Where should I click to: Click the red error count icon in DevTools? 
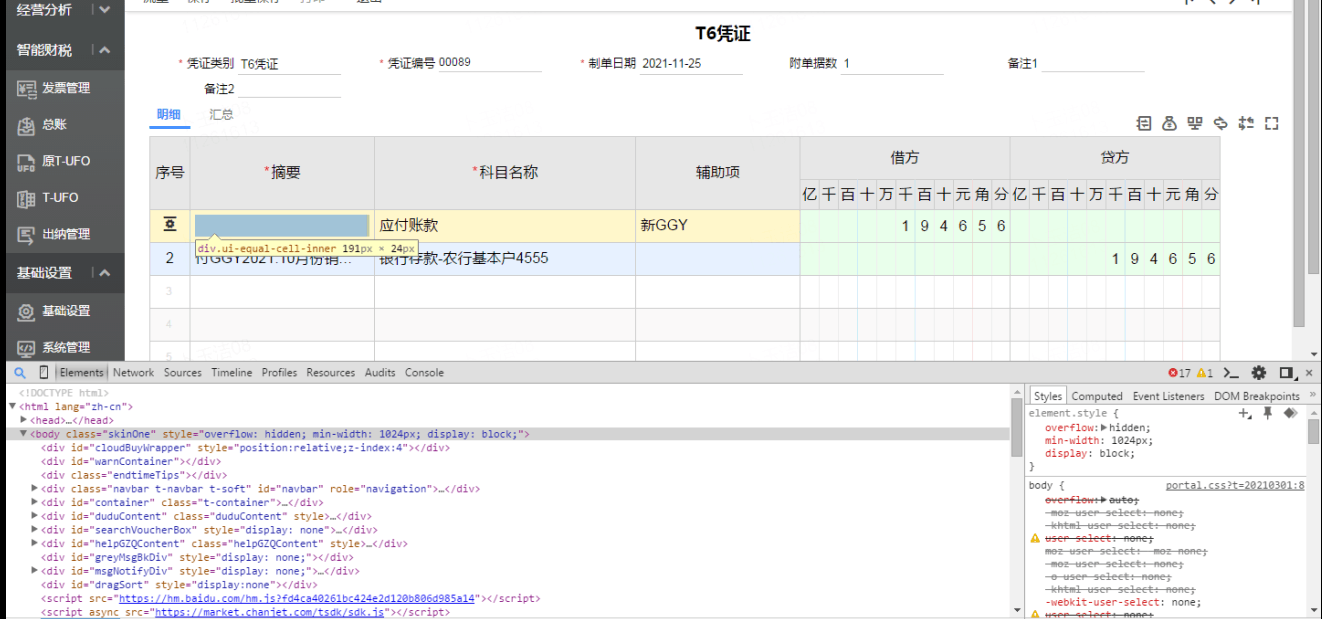click(x=1173, y=373)
